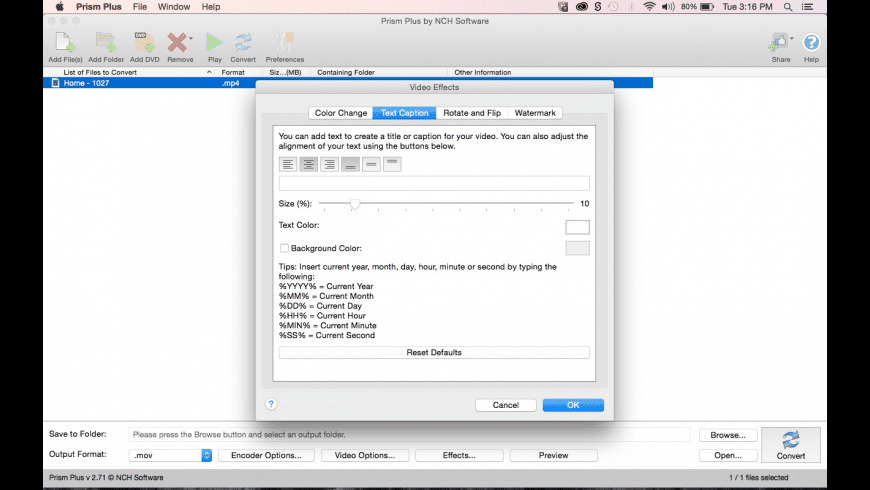The width and height of the screenshot is (870, 490).
Task: Switch to the Watermark tab
Action: coord(535,113)
